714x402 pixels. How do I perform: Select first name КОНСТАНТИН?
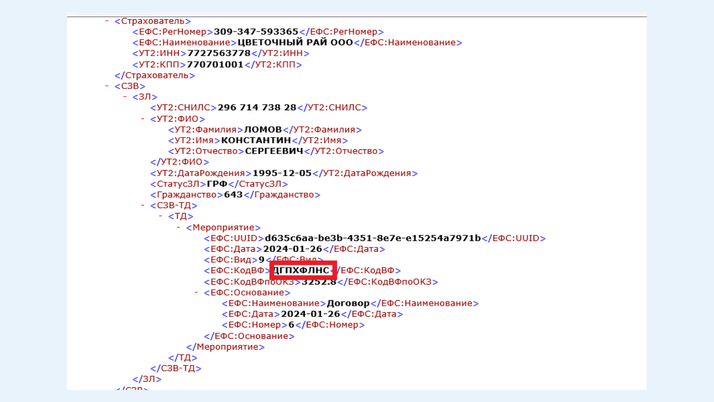(256, 140)
